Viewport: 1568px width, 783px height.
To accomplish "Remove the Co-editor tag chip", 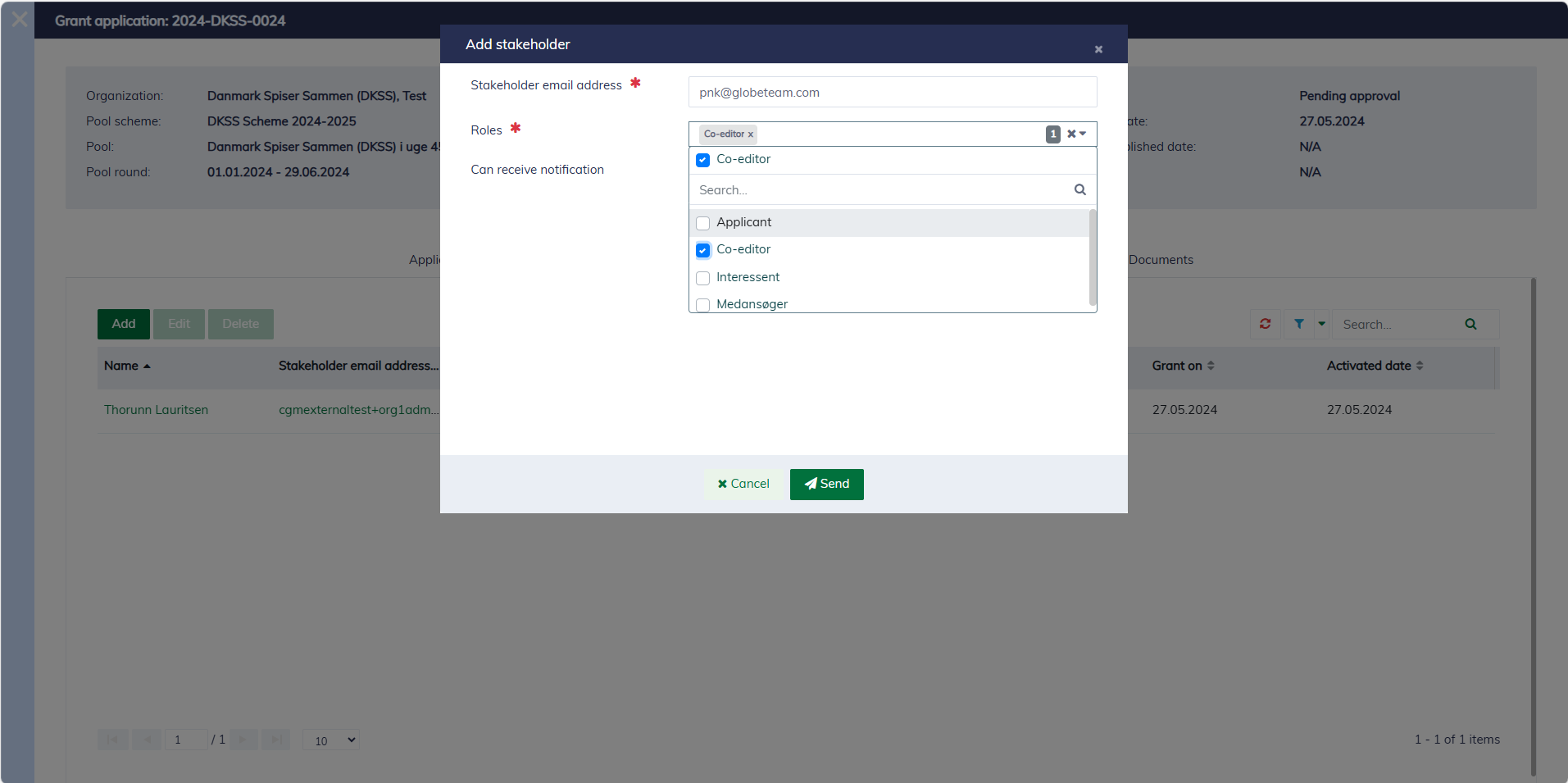I will pos(750,134).
